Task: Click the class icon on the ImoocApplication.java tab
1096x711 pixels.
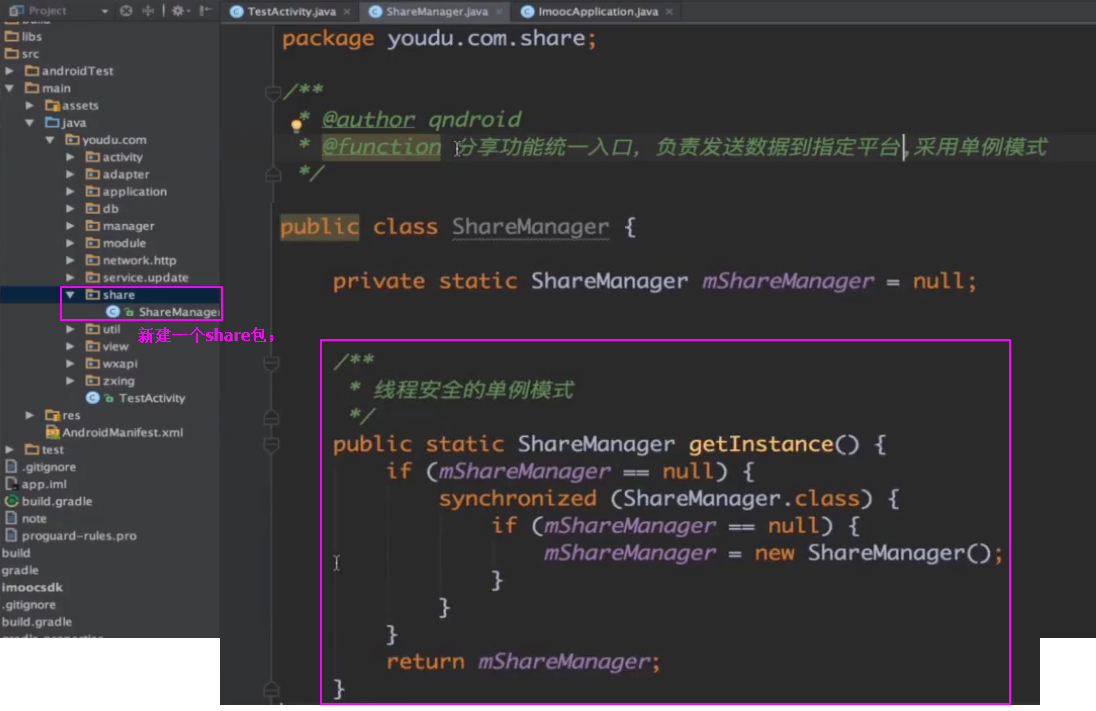Action: coord(528,11)
